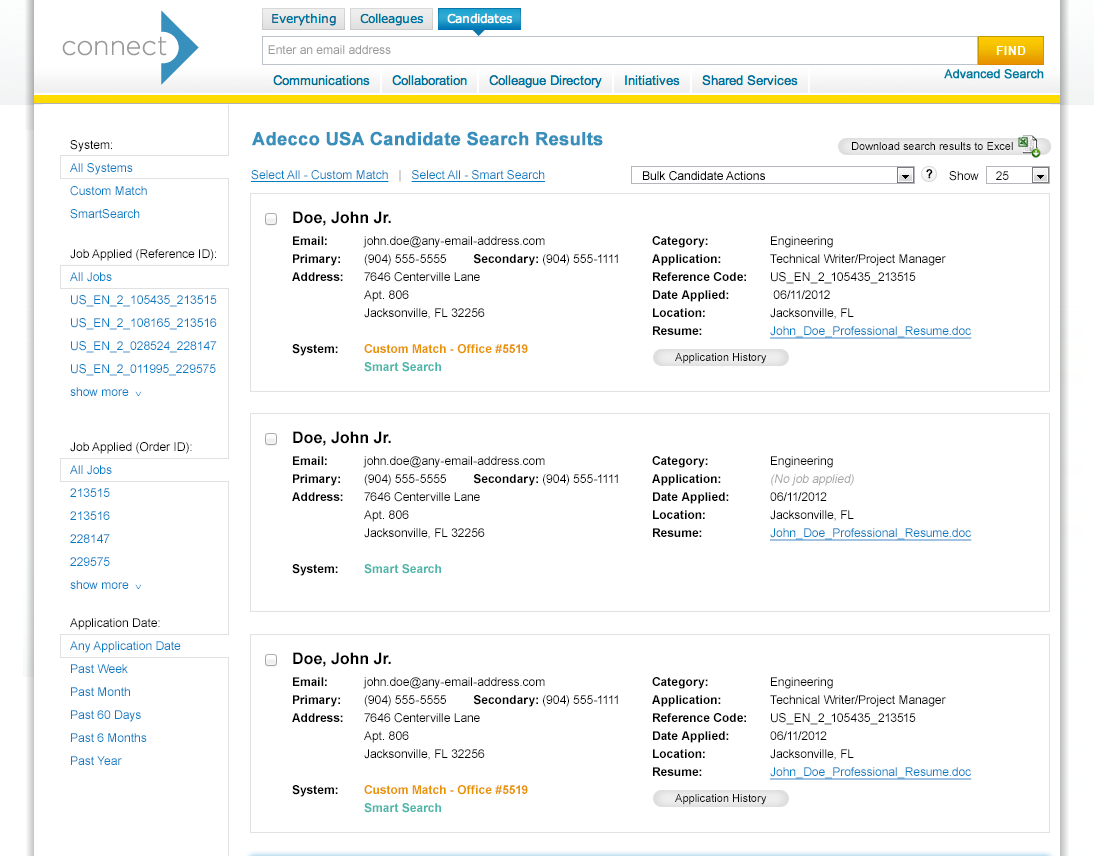Viewport: 1094px width, 856px height.
Task: Click the FIND button
Action: click(1010, 50)
